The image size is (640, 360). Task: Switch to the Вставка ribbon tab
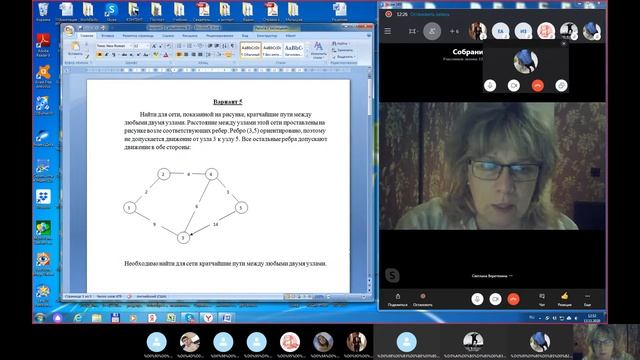coord(108,36)
